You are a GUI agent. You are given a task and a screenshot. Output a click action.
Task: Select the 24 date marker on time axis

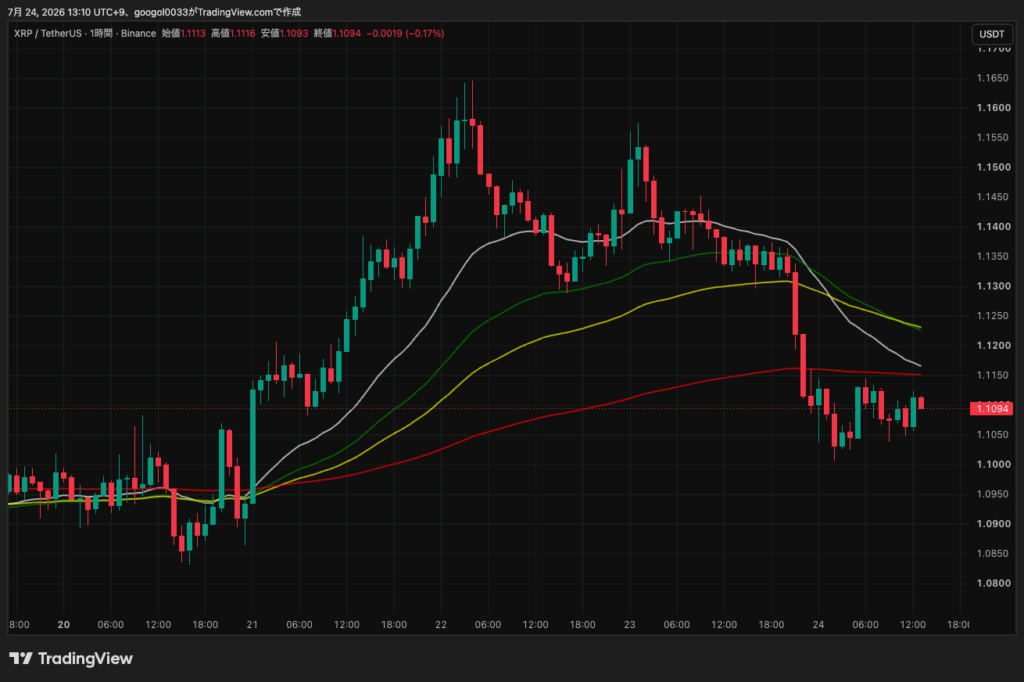pyautogui.click(x=818, y=625)
